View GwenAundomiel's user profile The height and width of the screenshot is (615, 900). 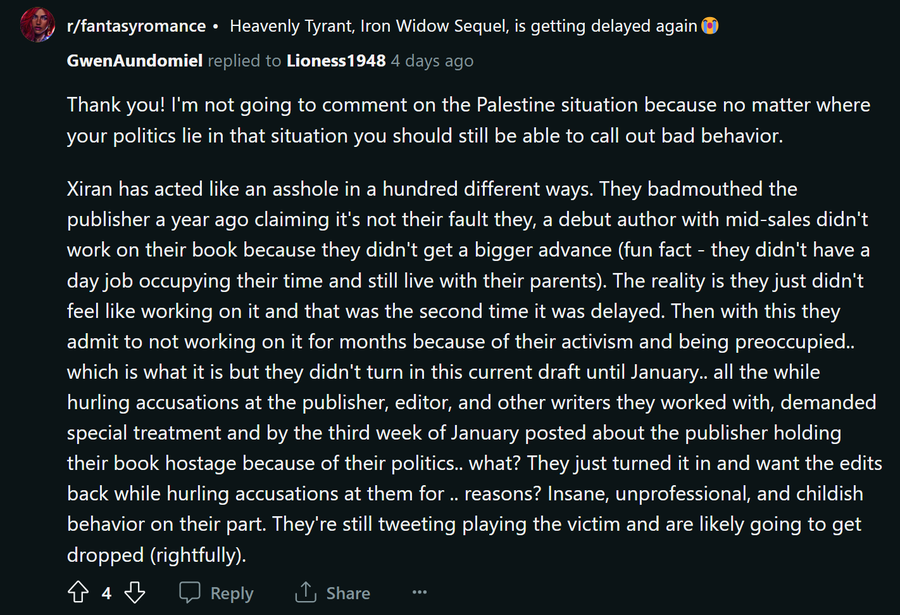pyautogui.click(x=134, y=60)
